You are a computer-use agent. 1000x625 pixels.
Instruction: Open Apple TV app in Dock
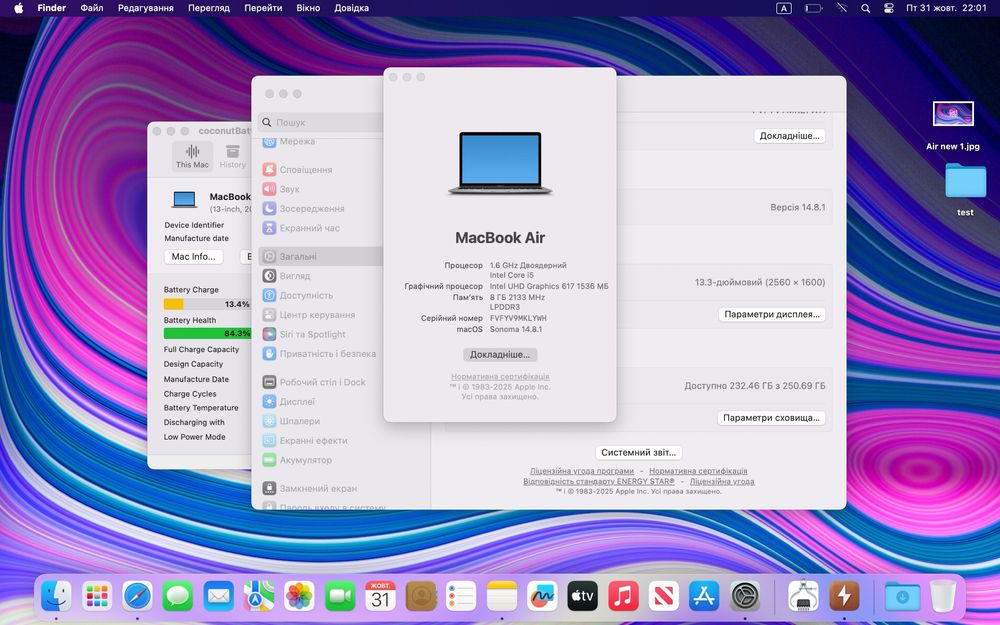coord(583,596)
